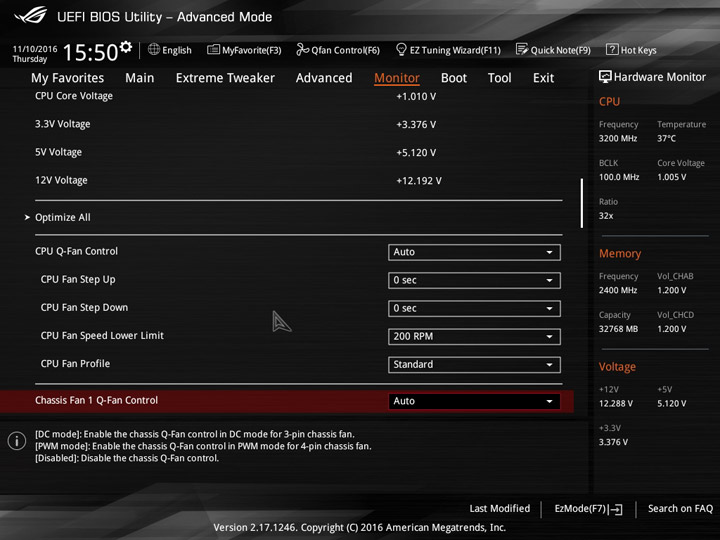
Task: Open CPU Q-Fan Control dropdown
Action: pos(474,252)
